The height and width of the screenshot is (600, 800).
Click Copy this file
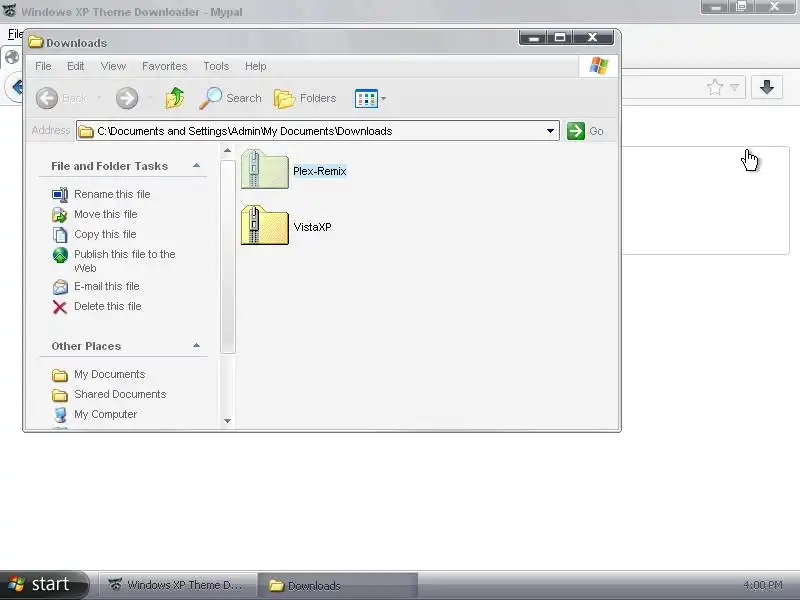(x=105, y=234)
